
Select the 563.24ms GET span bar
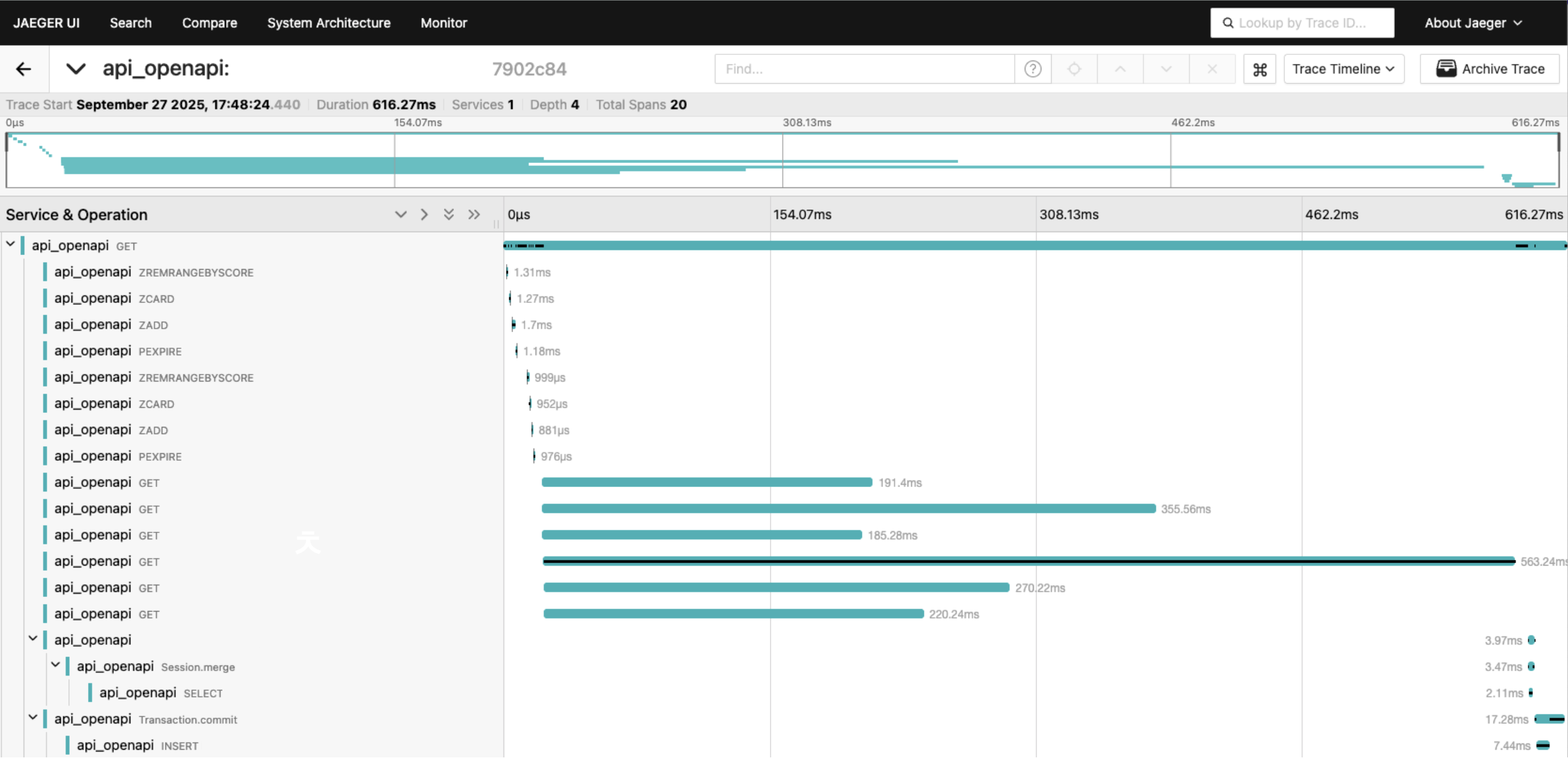[1028, 561]
